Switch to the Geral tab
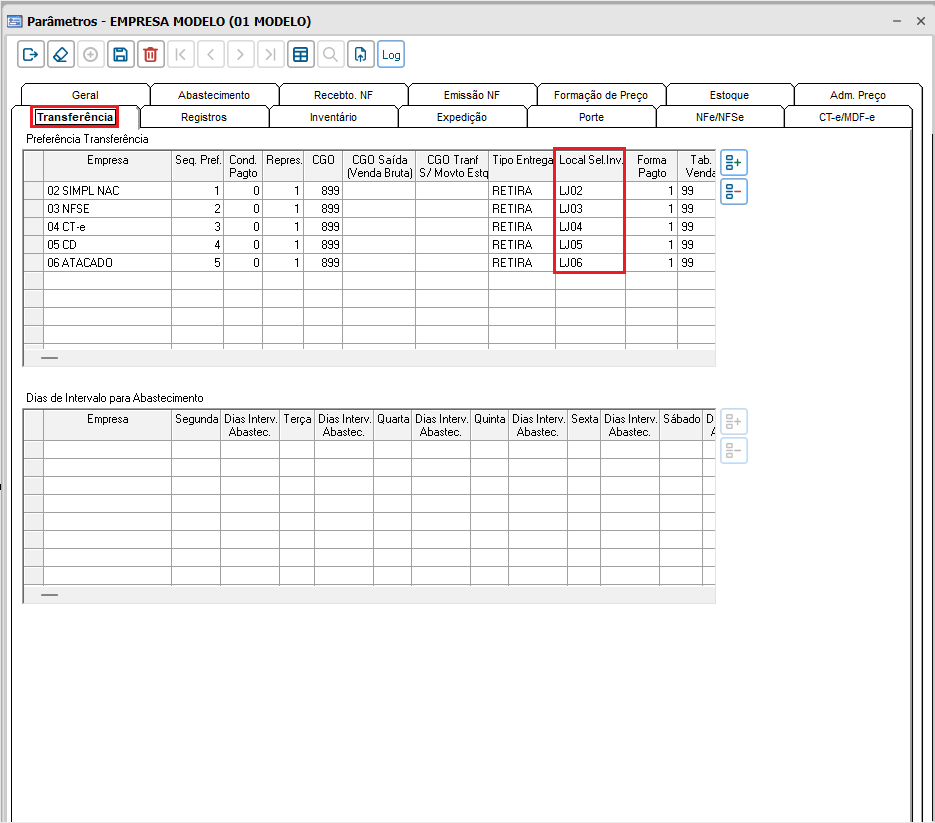This screenshot has width=935, height=823. coord(85,95)
